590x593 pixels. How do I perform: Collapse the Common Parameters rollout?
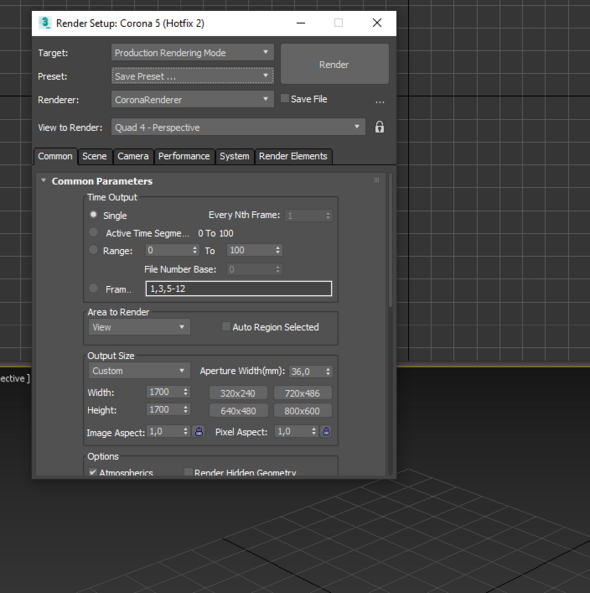[43, 181]
